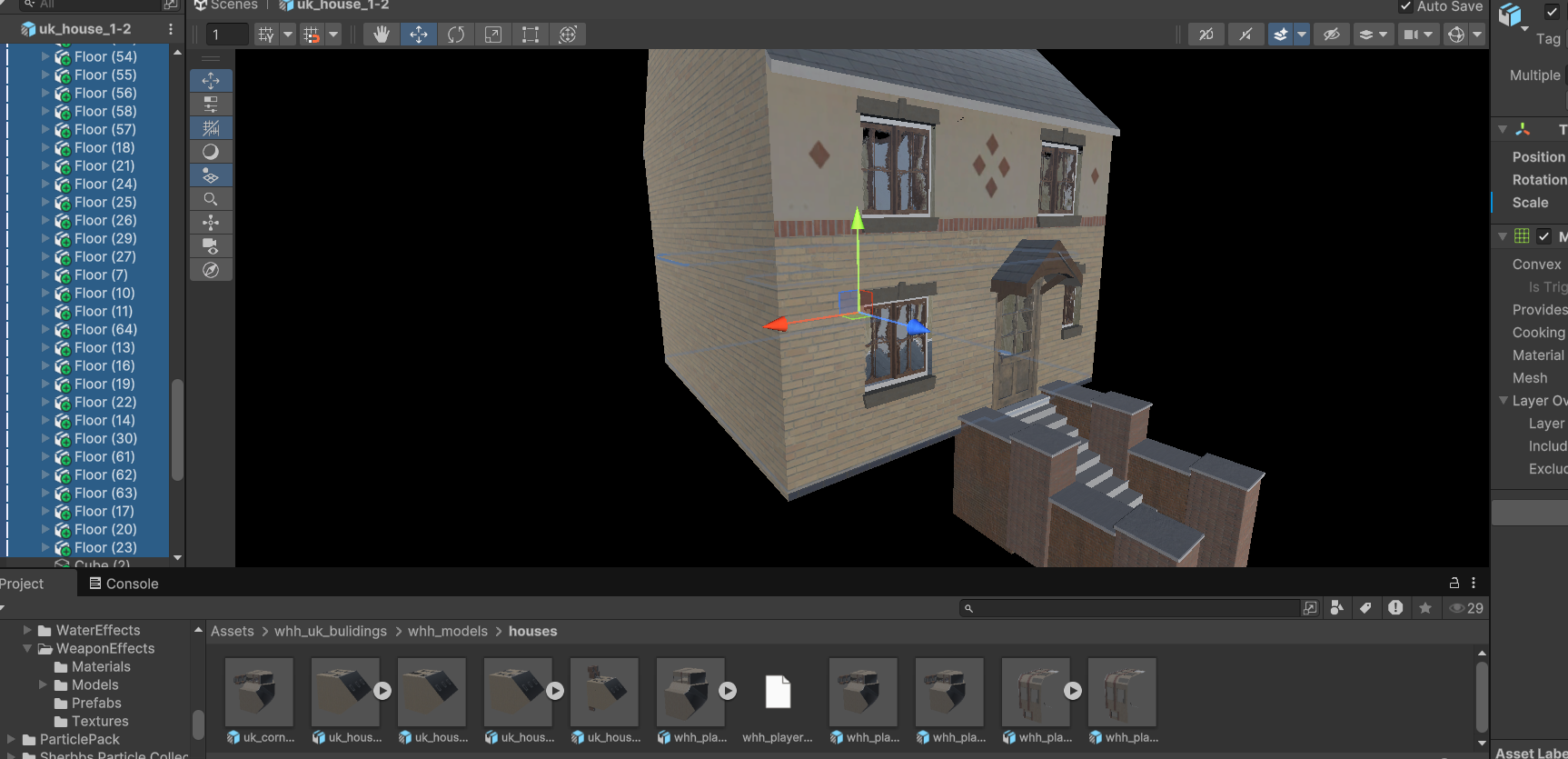Toggle the Project panel lock

click(x=1454, y=584)
